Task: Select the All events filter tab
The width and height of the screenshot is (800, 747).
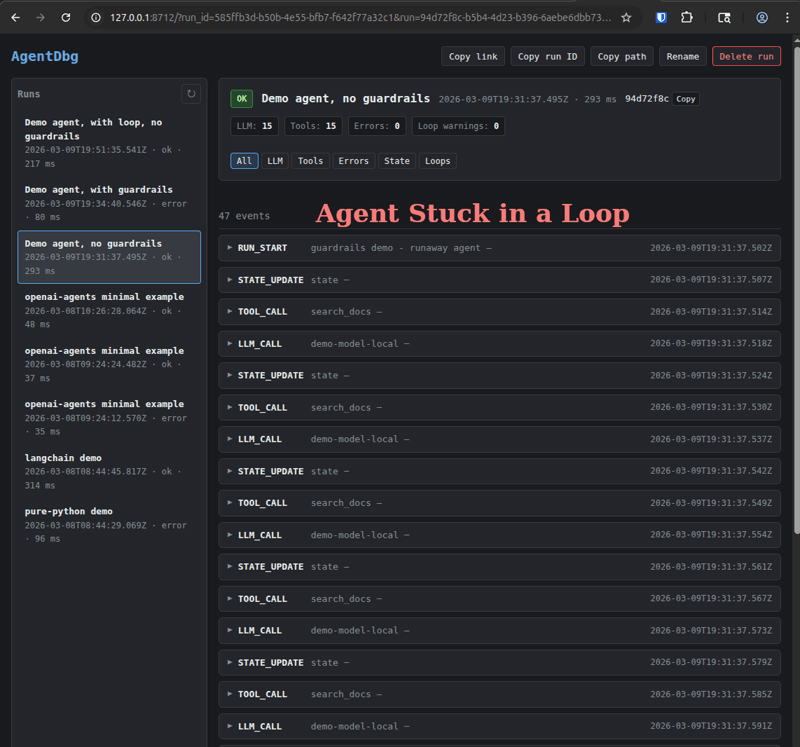Action: click(x=244, y=160)
